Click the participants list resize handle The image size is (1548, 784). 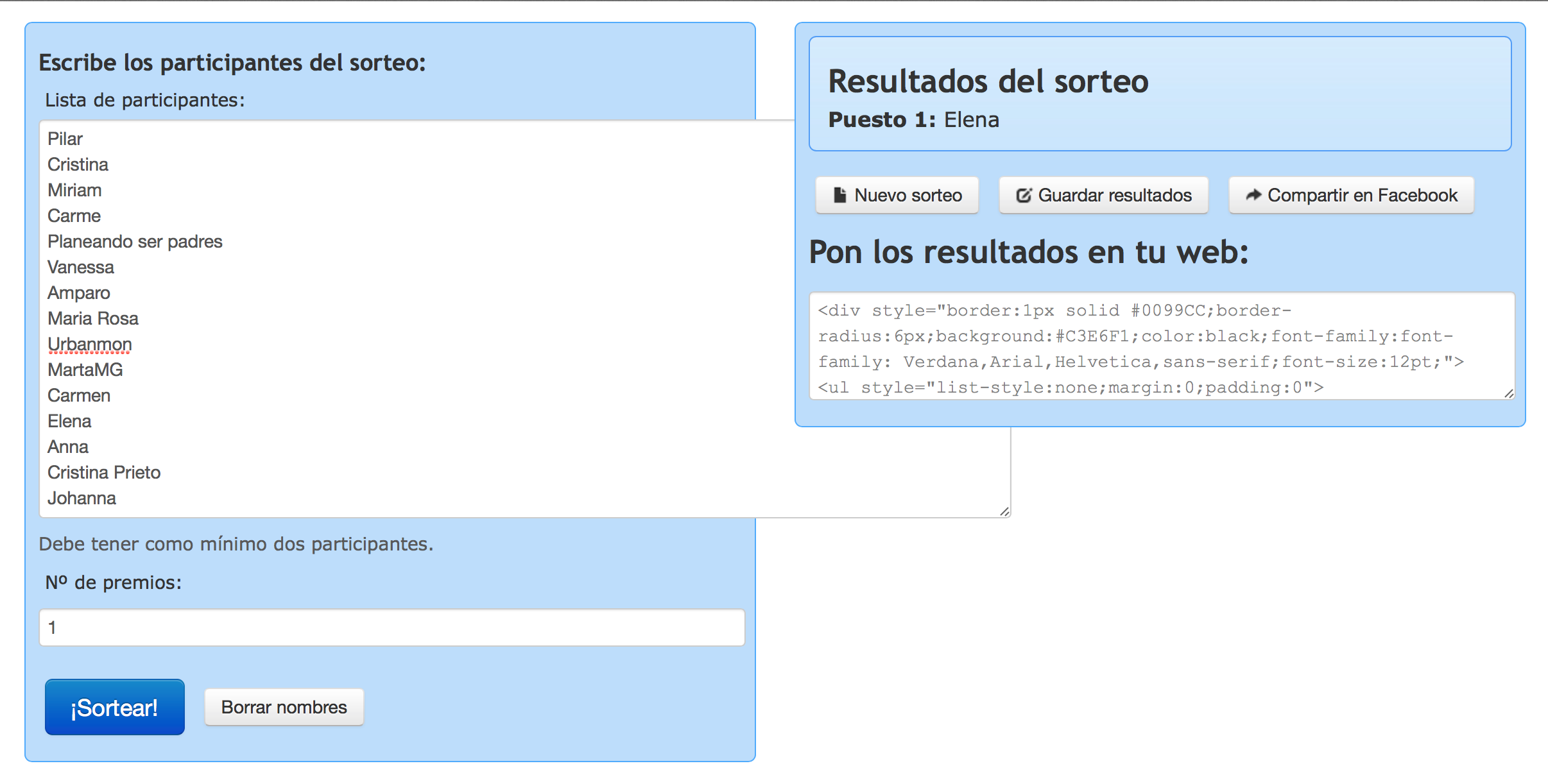[1004, 511]
